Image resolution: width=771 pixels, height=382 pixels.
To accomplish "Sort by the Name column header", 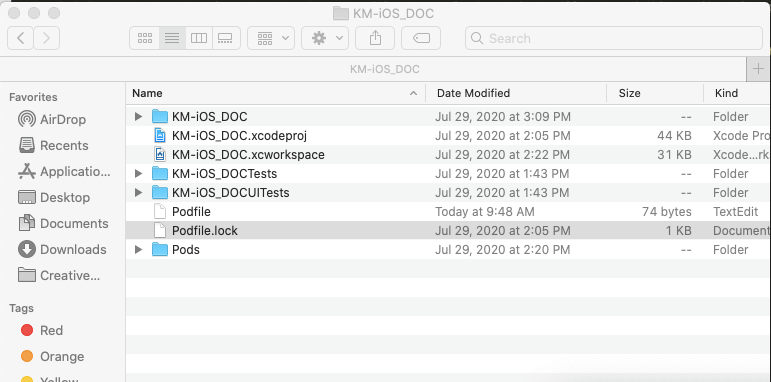I will [275, 93].
